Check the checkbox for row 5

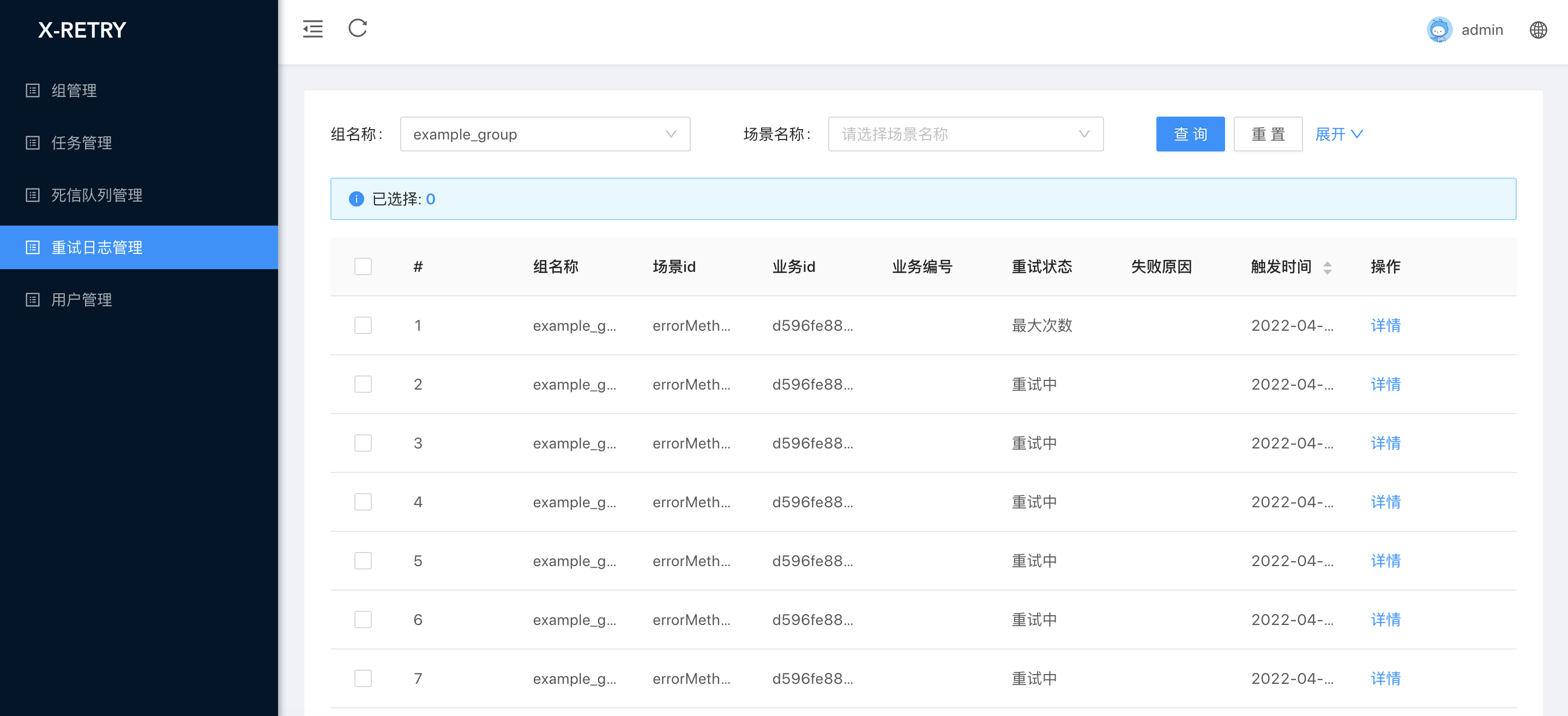(363, 561)
